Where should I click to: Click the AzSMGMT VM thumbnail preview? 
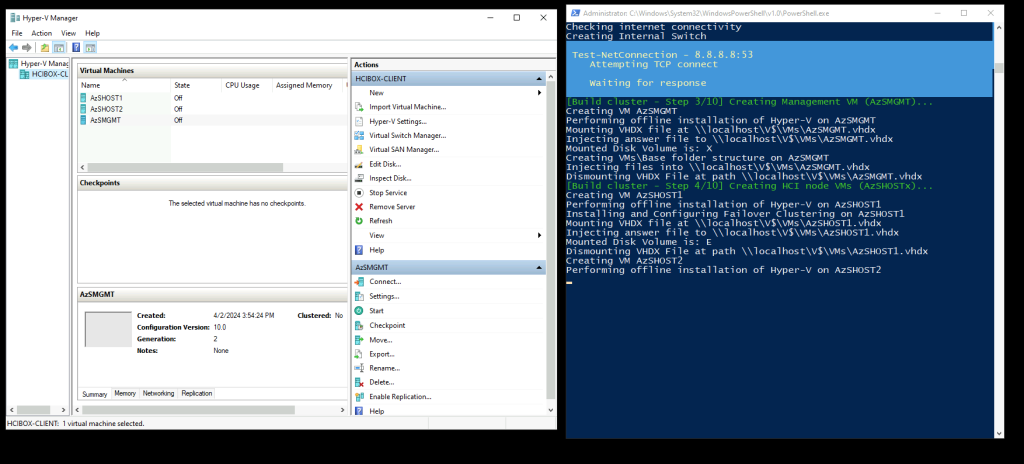point(108,329)
